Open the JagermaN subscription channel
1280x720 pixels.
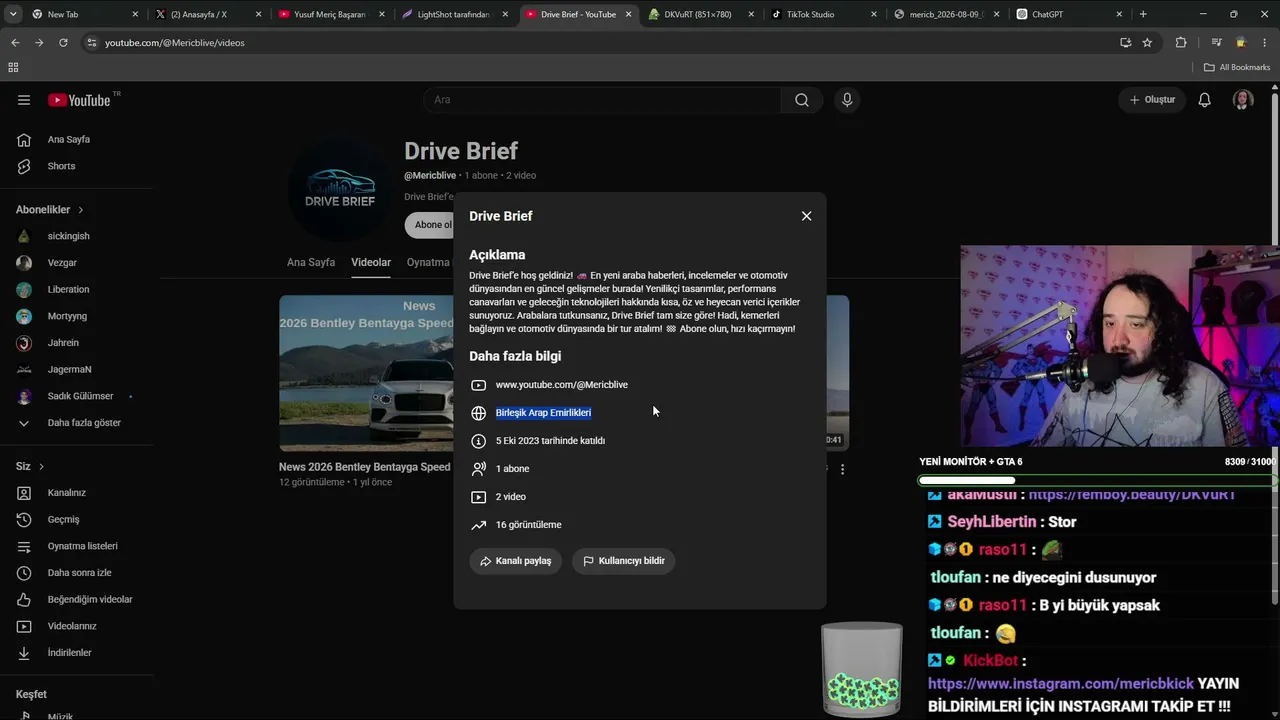coord(69,369)
